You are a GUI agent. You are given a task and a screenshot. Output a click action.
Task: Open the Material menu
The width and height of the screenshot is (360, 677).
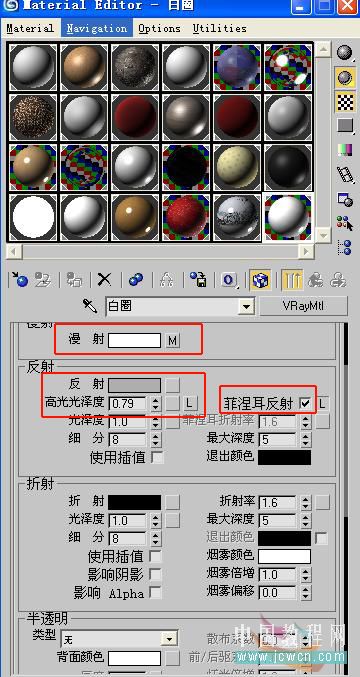click(30, 28)
